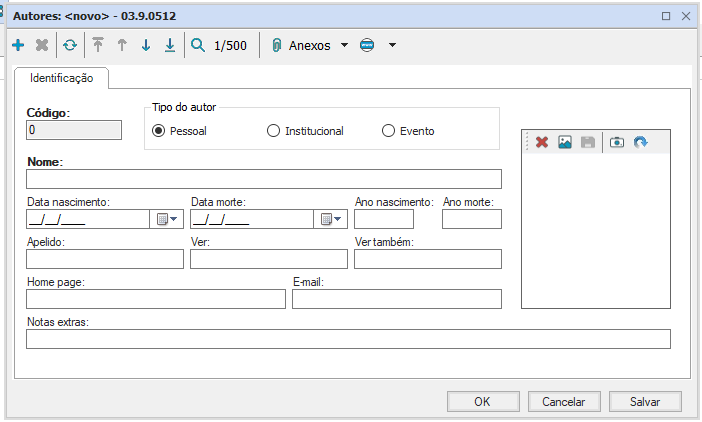Select the Pessoal author type
The height and width of the screenshot is (422, 702).
point(159,131)
